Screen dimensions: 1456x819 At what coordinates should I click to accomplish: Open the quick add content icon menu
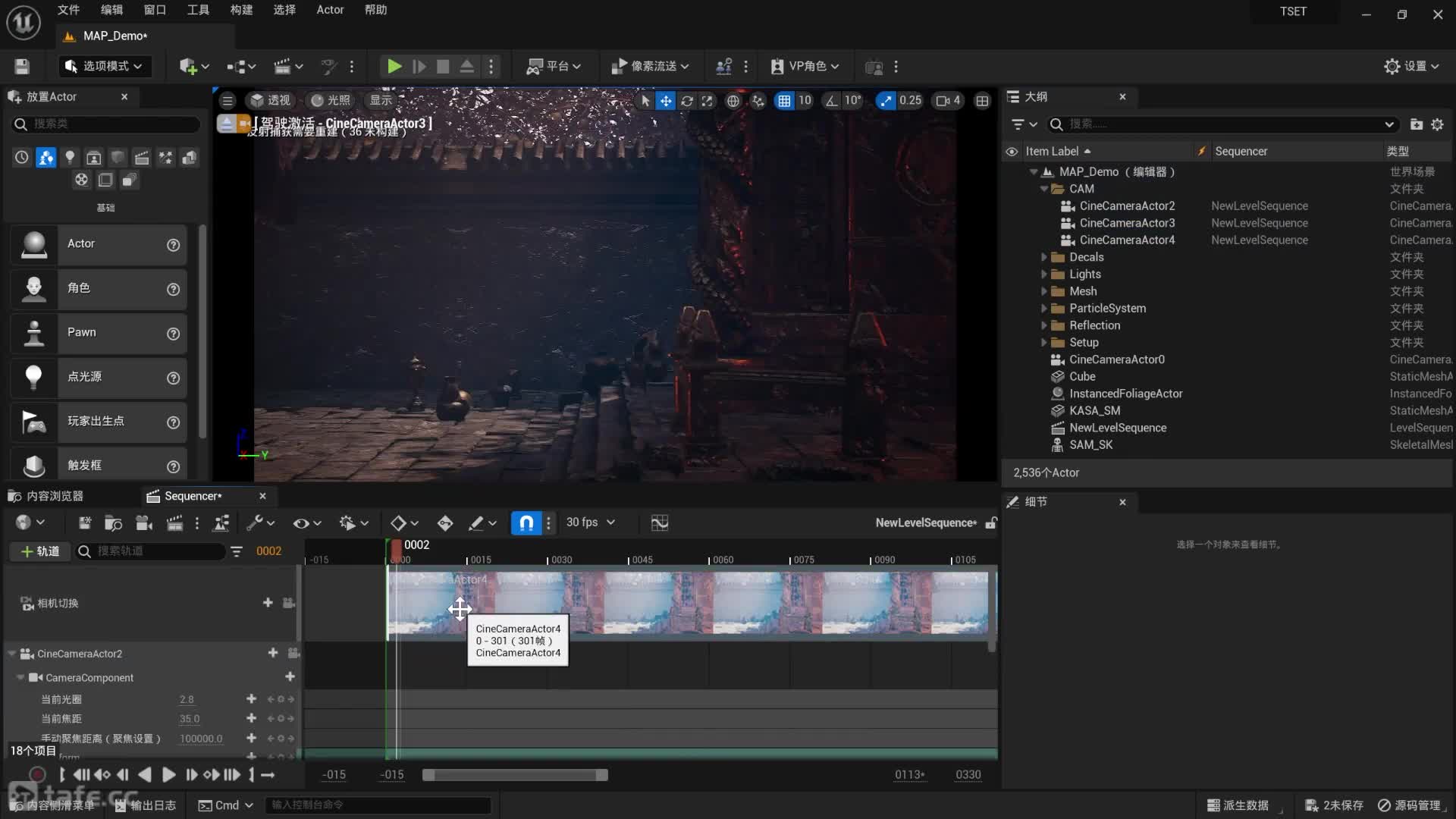coord(194,67)
